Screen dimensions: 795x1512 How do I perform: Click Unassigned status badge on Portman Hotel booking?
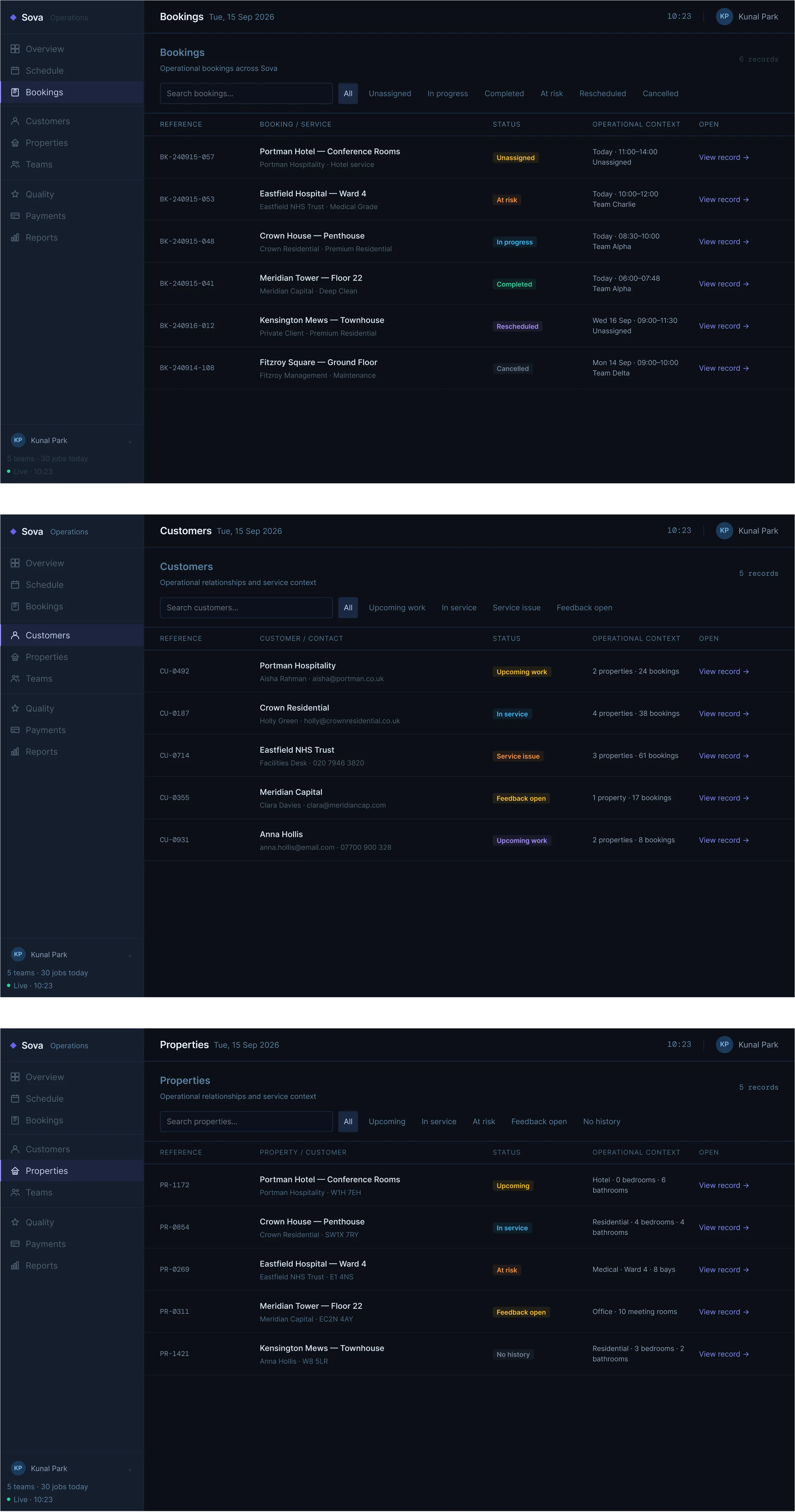click(516, 158)
